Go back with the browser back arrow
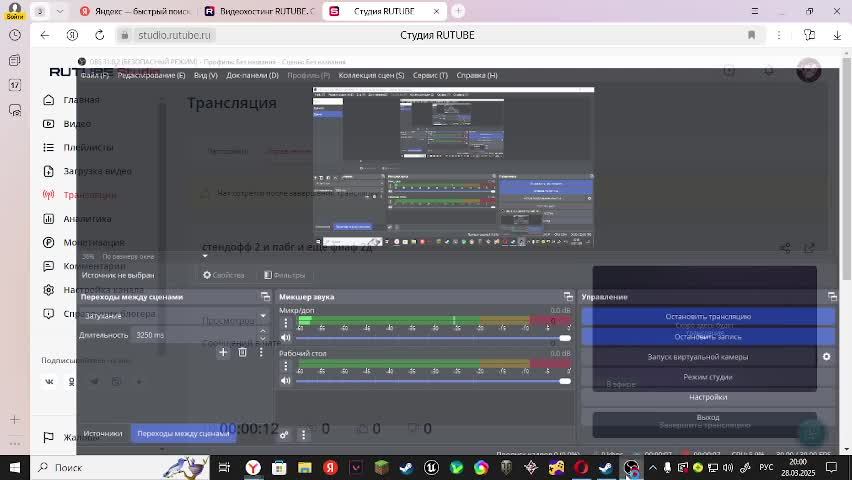The width and height of the screenshot is (852, 480). [x=45, y=35]
